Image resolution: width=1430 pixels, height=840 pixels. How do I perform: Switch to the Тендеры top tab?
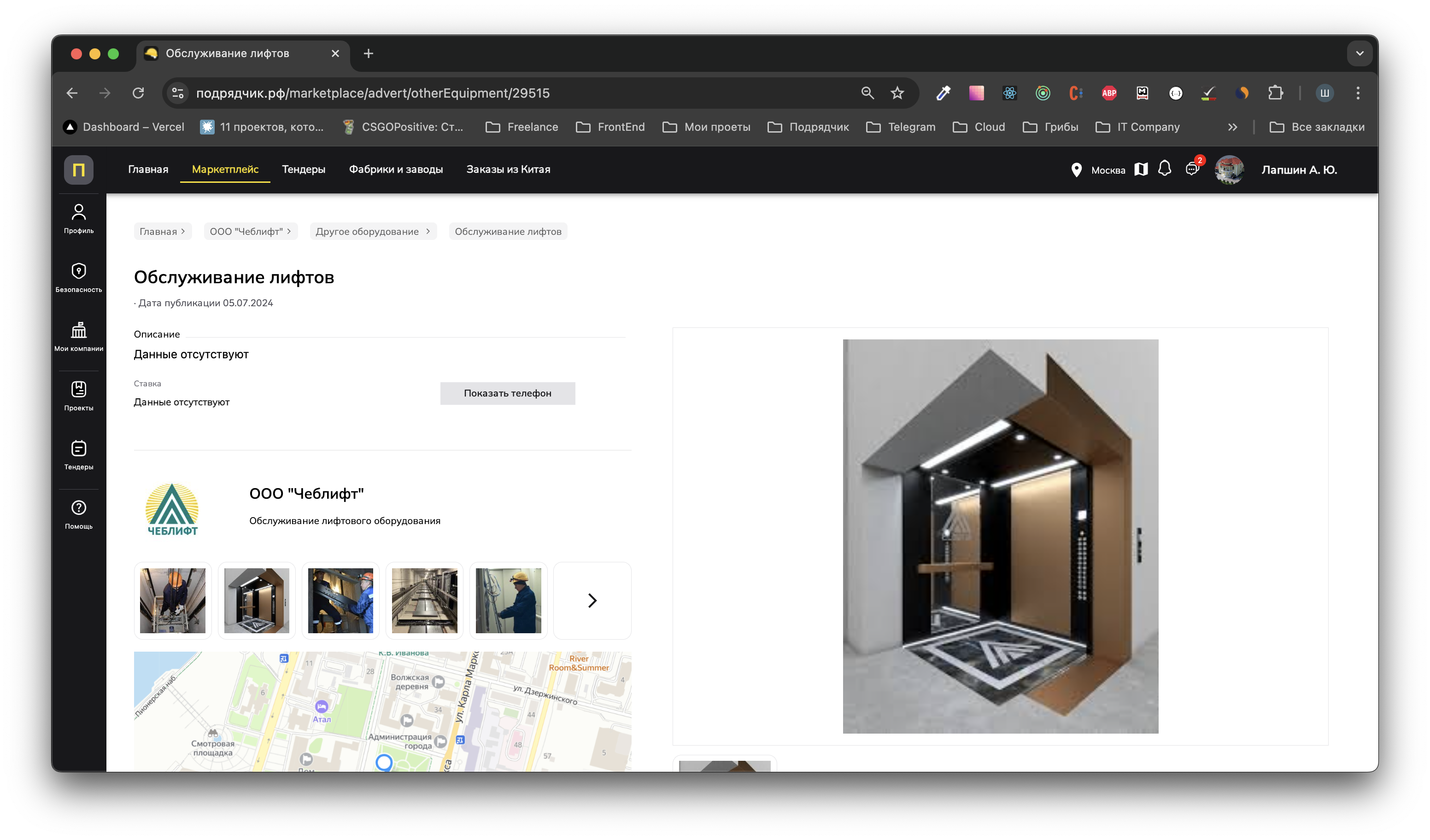pyautogui.click(x=303, y=169)
